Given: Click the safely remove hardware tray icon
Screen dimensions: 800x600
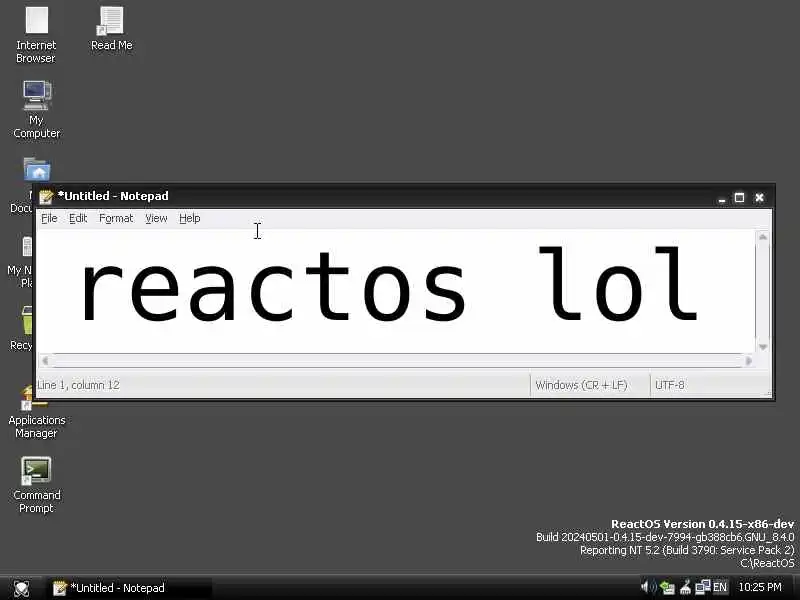Looking at the screenshot, I should tap(667, 588).
